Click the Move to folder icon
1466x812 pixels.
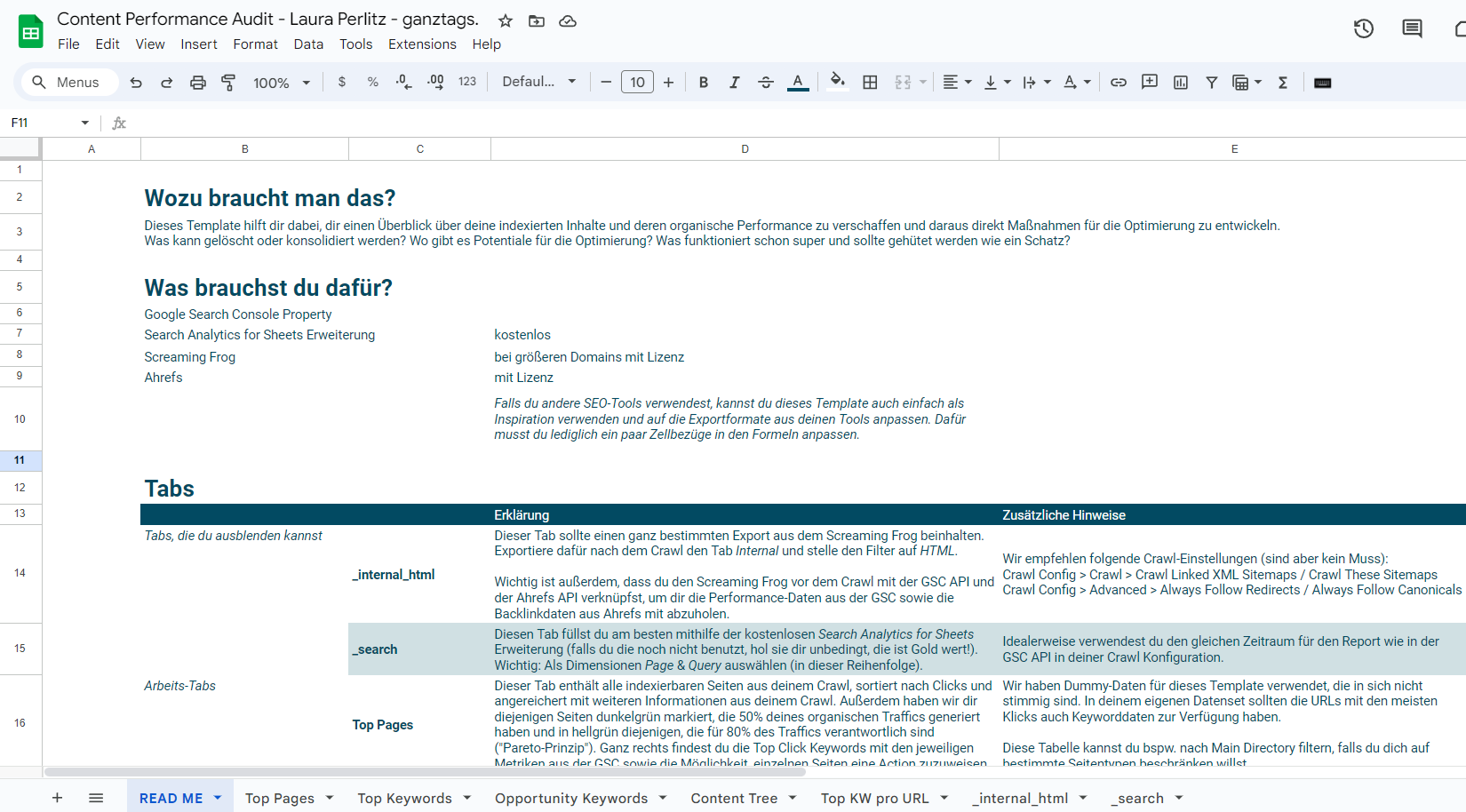(537, 20)
